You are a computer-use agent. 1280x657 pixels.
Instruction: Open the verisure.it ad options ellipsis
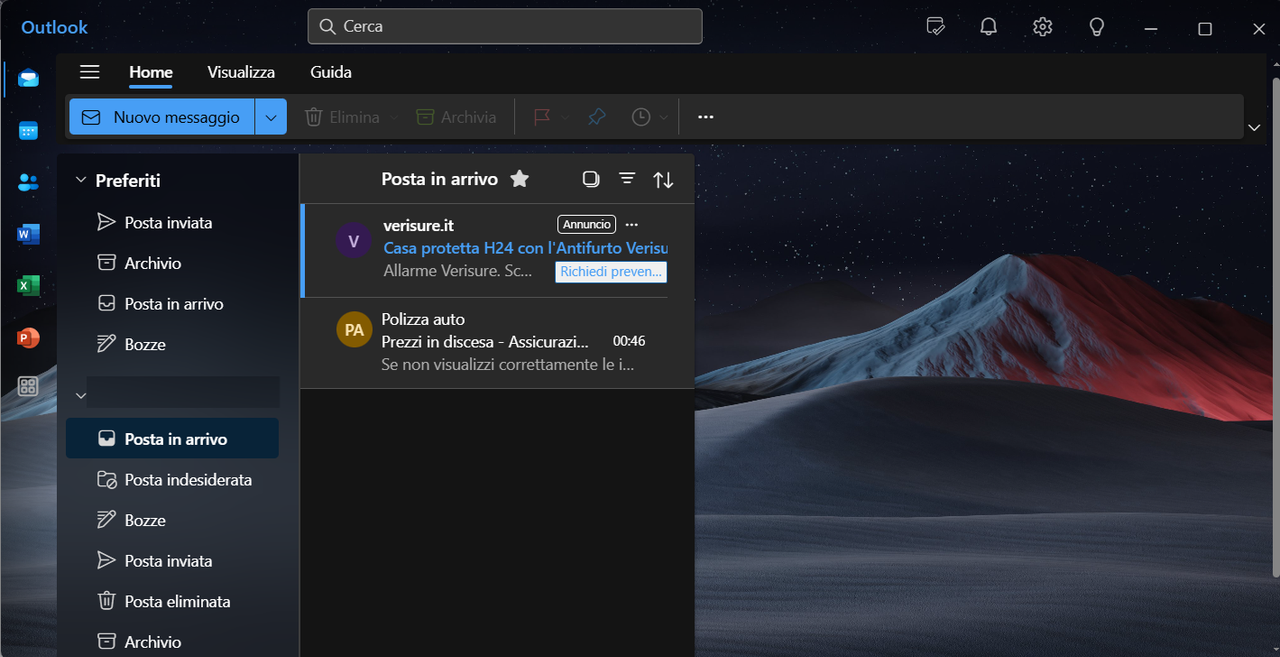631,225
